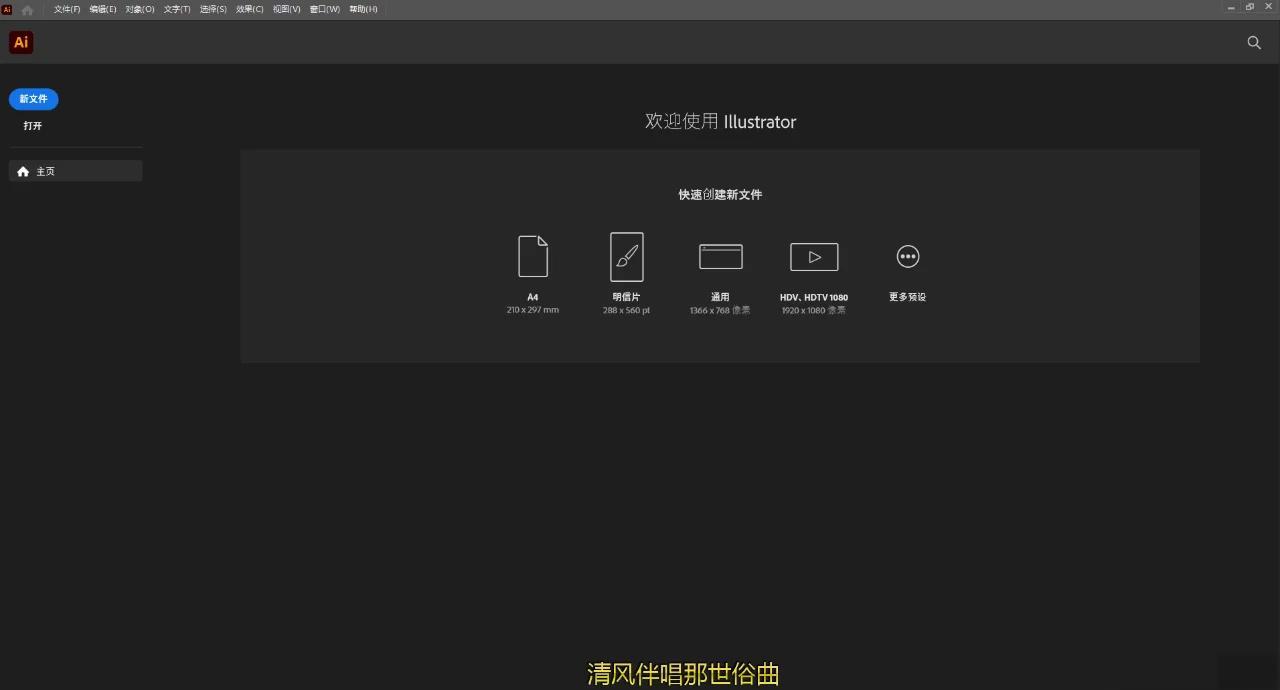Close the Illustrator window
Screen dimensions: 1280x690
[x=1270, y=7]
